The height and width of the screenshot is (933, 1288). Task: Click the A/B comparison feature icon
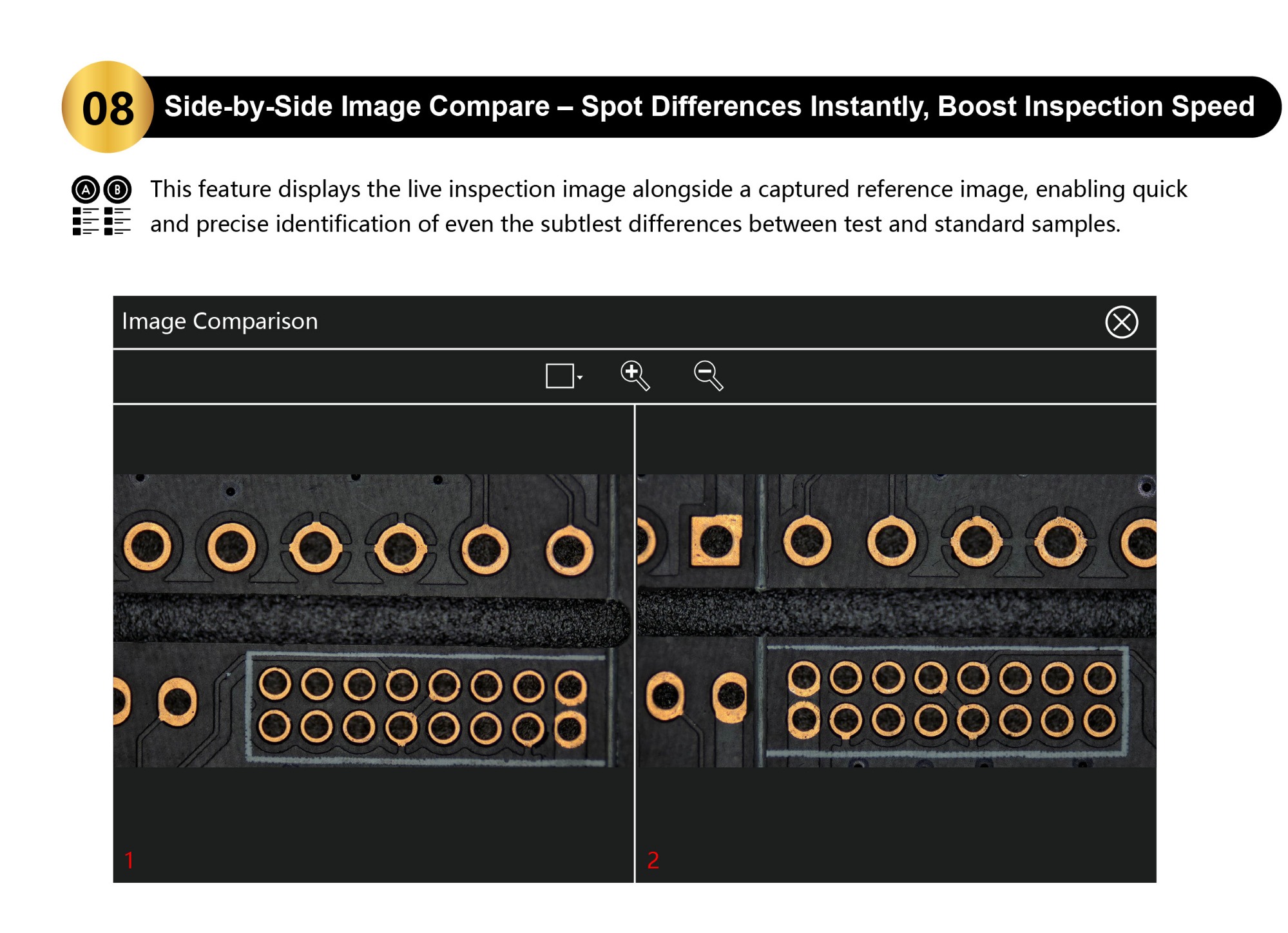[101, 206]
